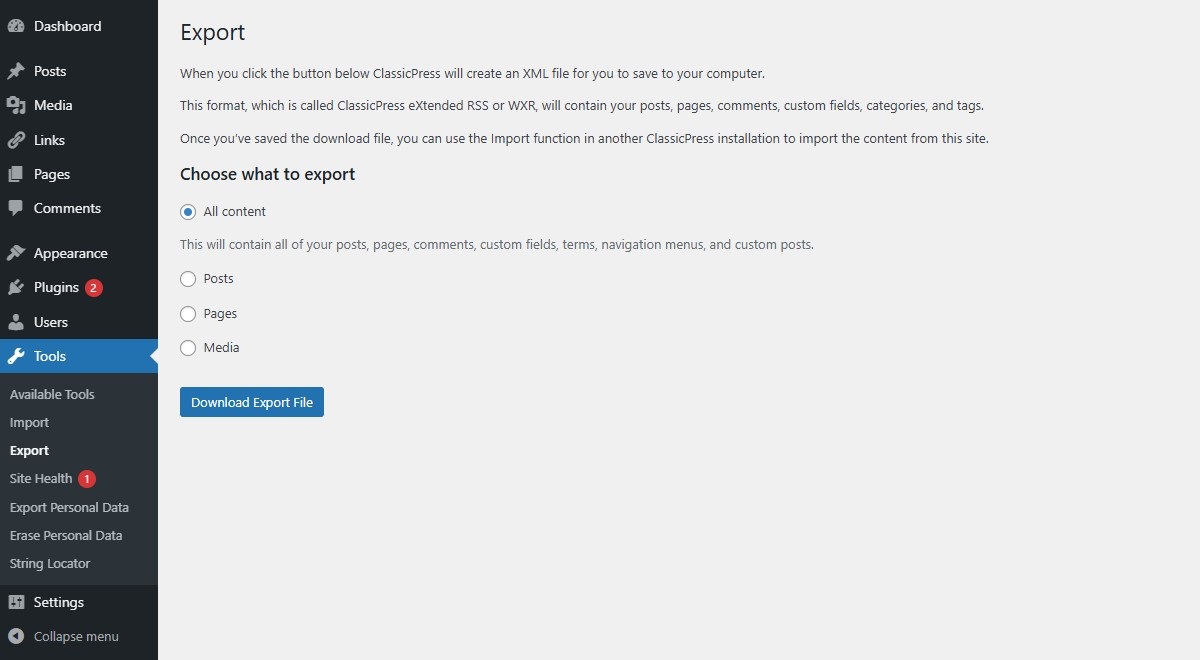Open the Tools menu label
Viewport: 1200px width, 660px height.
point(50,356)
